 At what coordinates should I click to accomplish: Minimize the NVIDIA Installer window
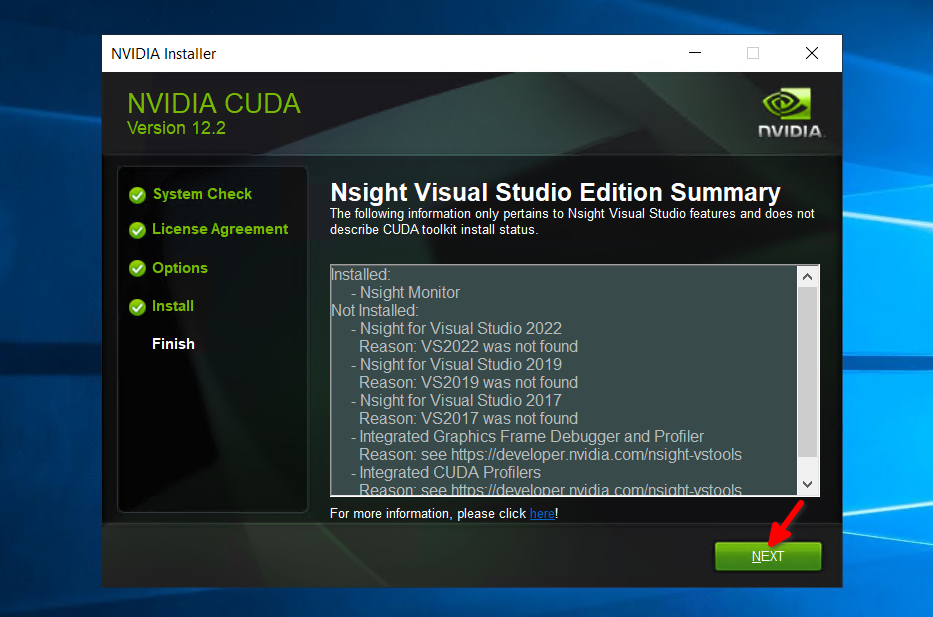pyautogui.click(x=695, y=54)
